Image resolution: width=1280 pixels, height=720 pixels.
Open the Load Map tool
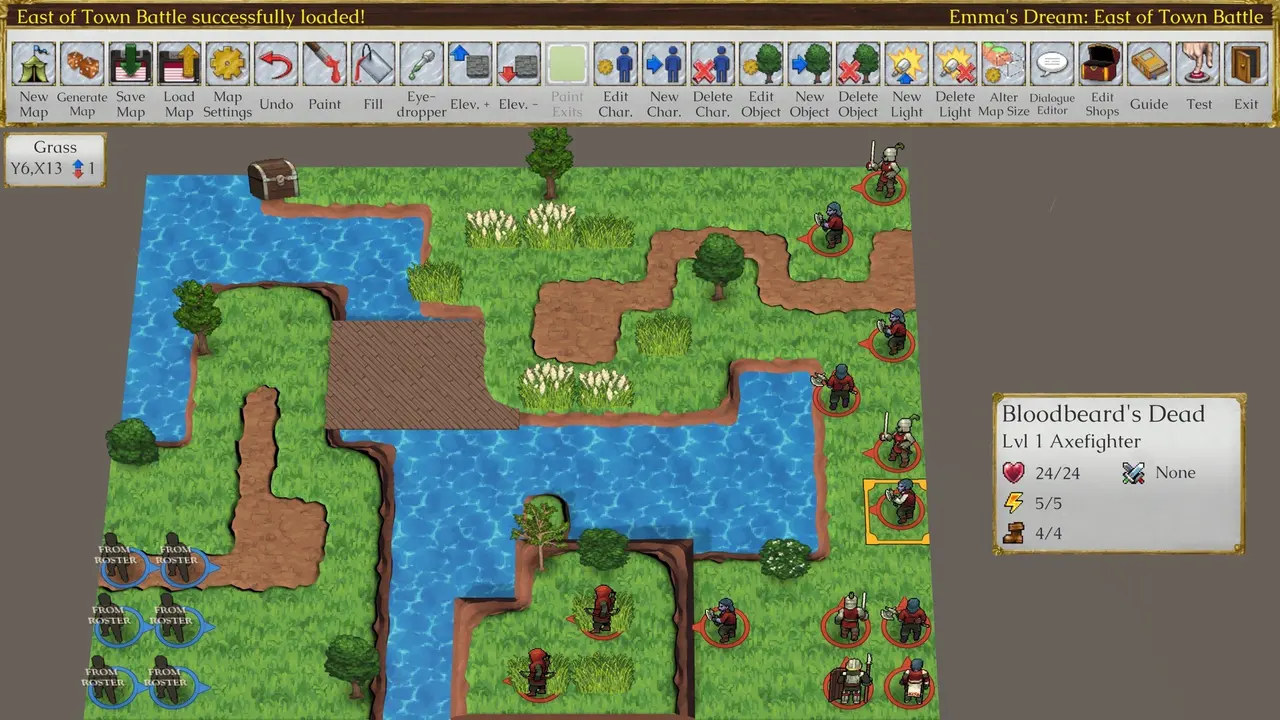[179, 64]
